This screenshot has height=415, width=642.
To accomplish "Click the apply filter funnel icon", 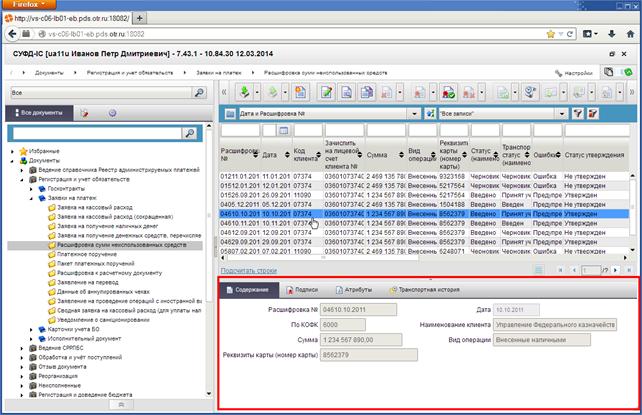I will point(577,113).
